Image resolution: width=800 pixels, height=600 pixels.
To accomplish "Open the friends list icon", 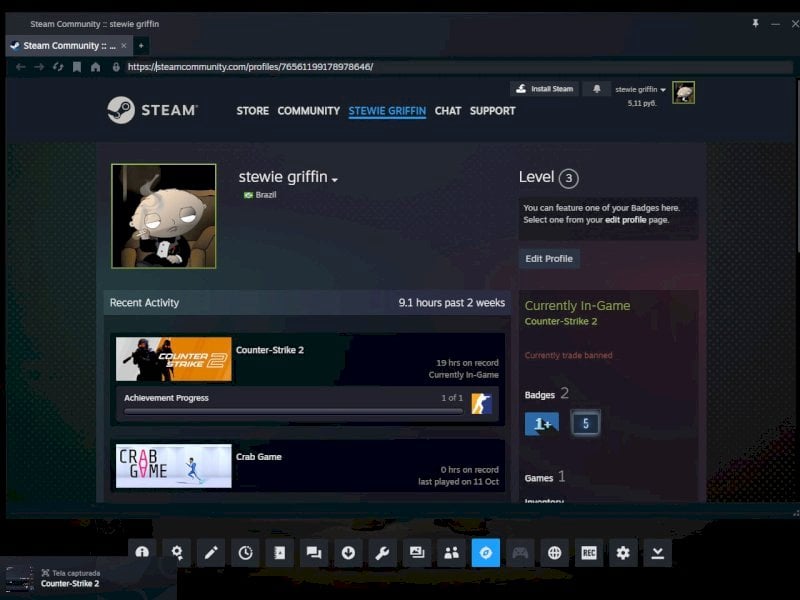I will (452, 553).
